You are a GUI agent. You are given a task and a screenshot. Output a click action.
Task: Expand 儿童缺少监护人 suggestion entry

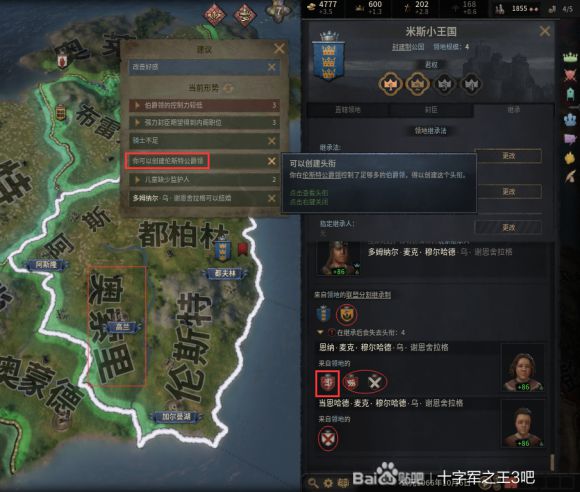point(204,180)
